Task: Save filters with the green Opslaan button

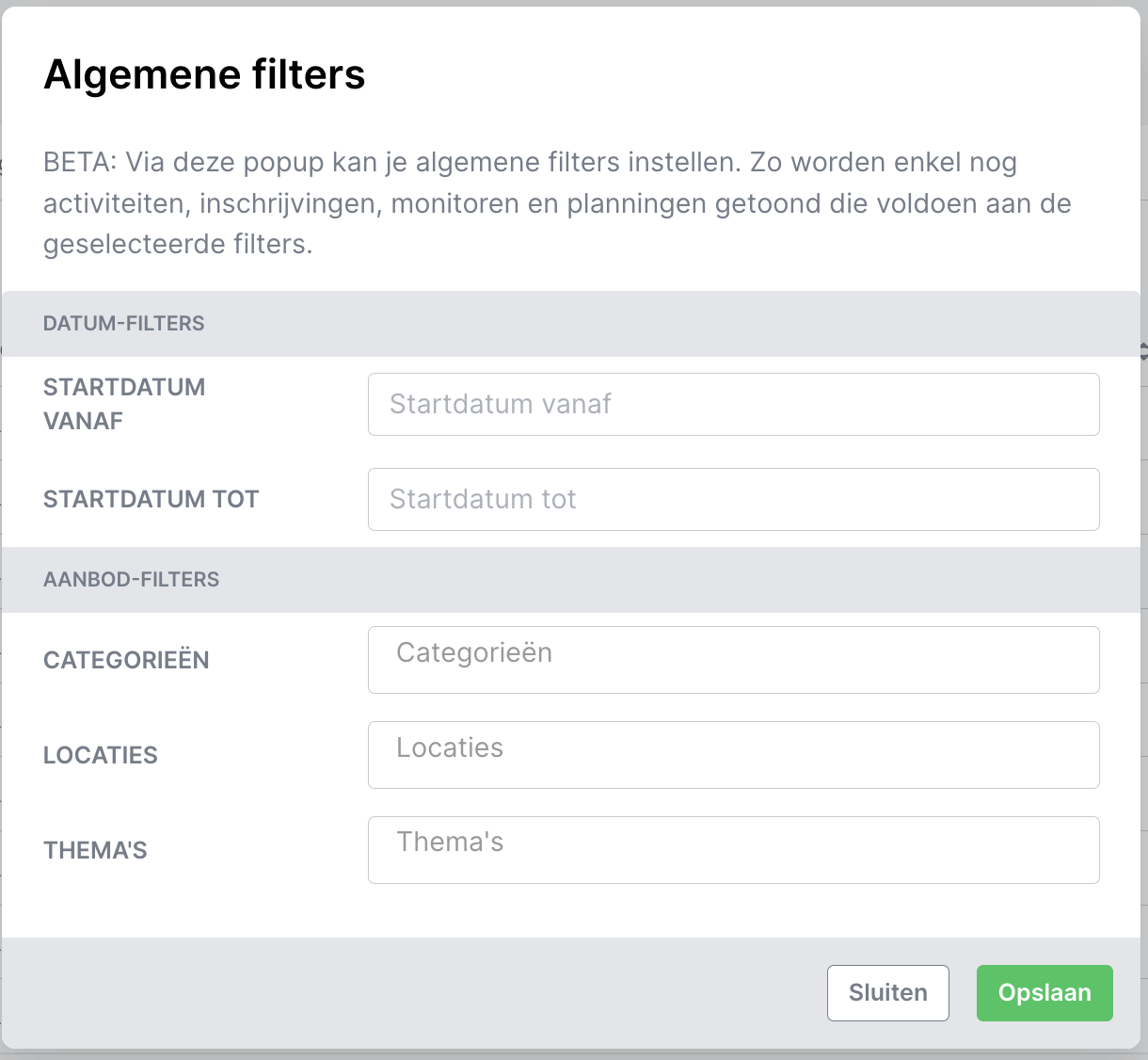Action: point(1044,993)
